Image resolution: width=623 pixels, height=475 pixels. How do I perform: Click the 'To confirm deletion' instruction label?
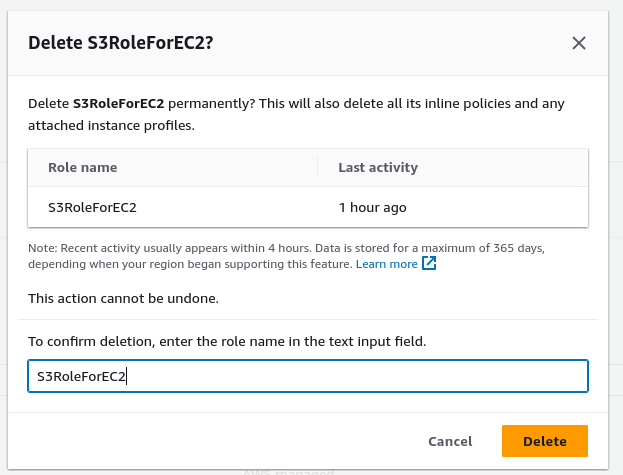(227, 341)
